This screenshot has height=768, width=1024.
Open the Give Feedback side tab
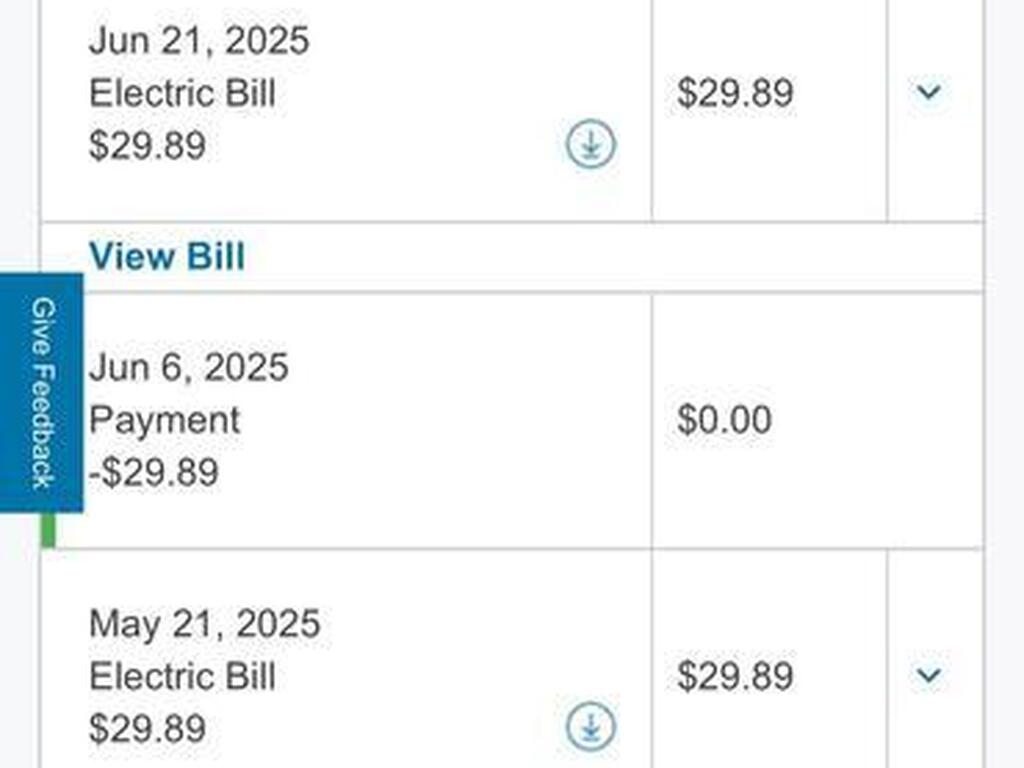[x=42, y=392]
